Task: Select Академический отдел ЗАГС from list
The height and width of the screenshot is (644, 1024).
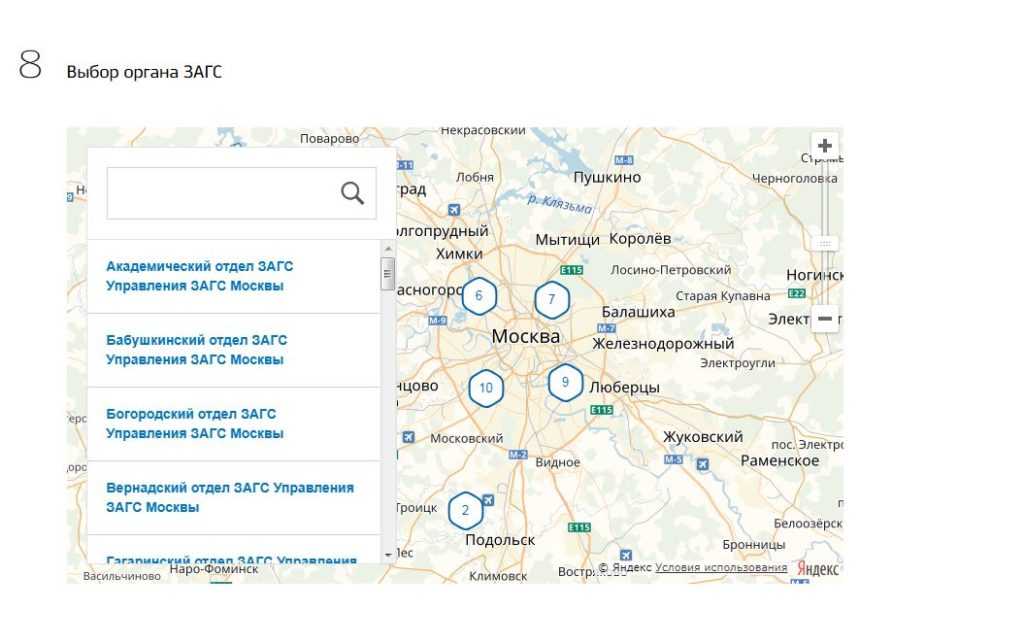Action: [x=200, y=276]
